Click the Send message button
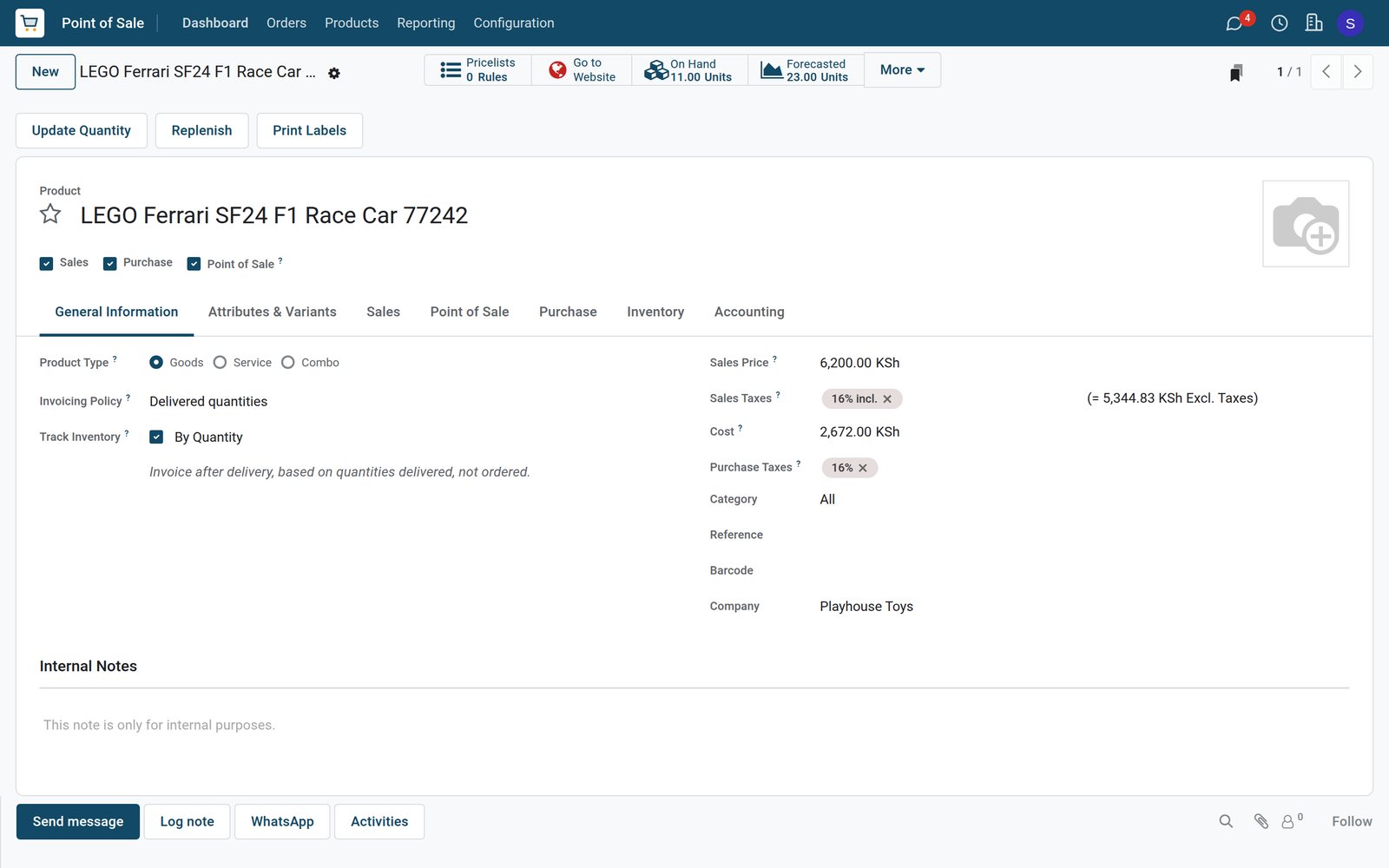1389x868 pixels. point(78,821)
